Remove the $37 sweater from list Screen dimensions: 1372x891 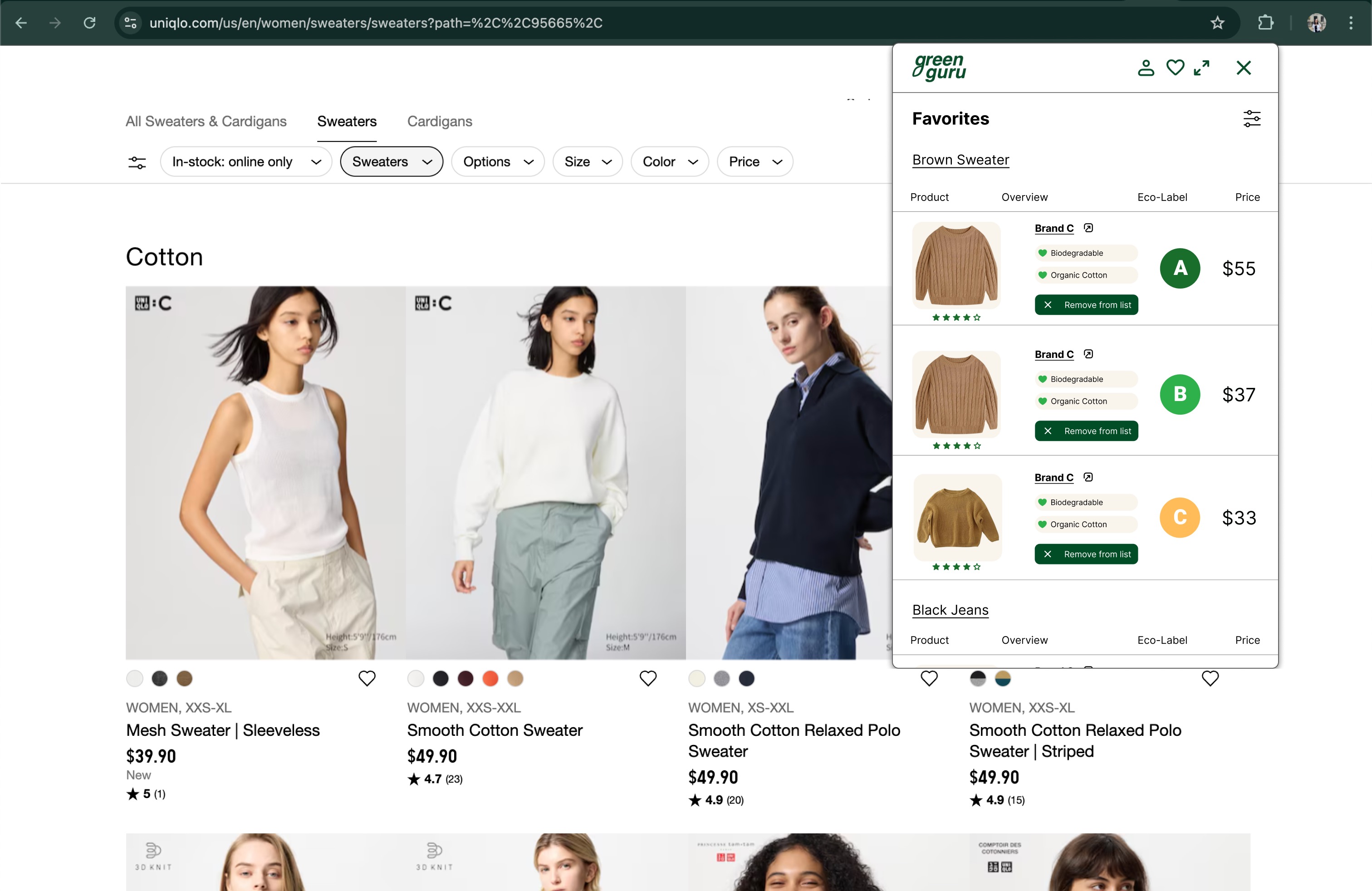click(x=1086, y=431)
